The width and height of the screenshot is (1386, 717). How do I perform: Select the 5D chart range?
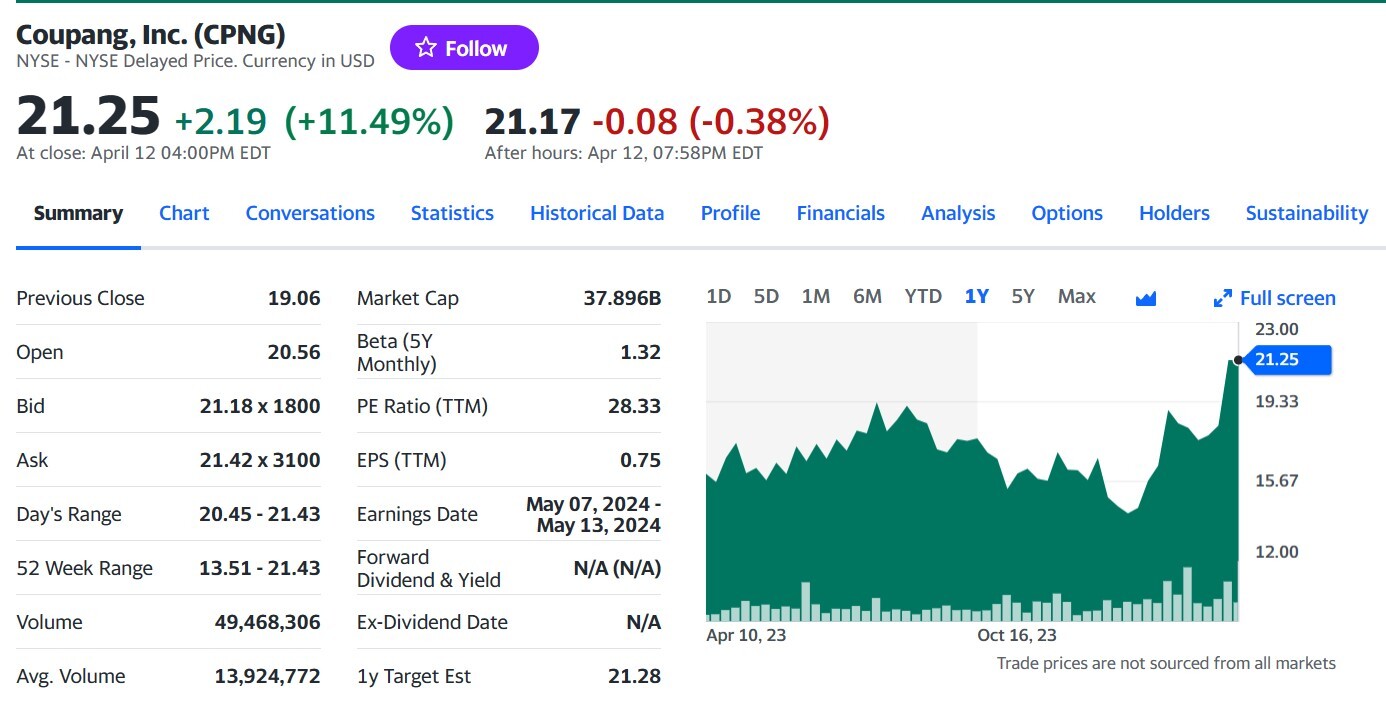[766, 296]
